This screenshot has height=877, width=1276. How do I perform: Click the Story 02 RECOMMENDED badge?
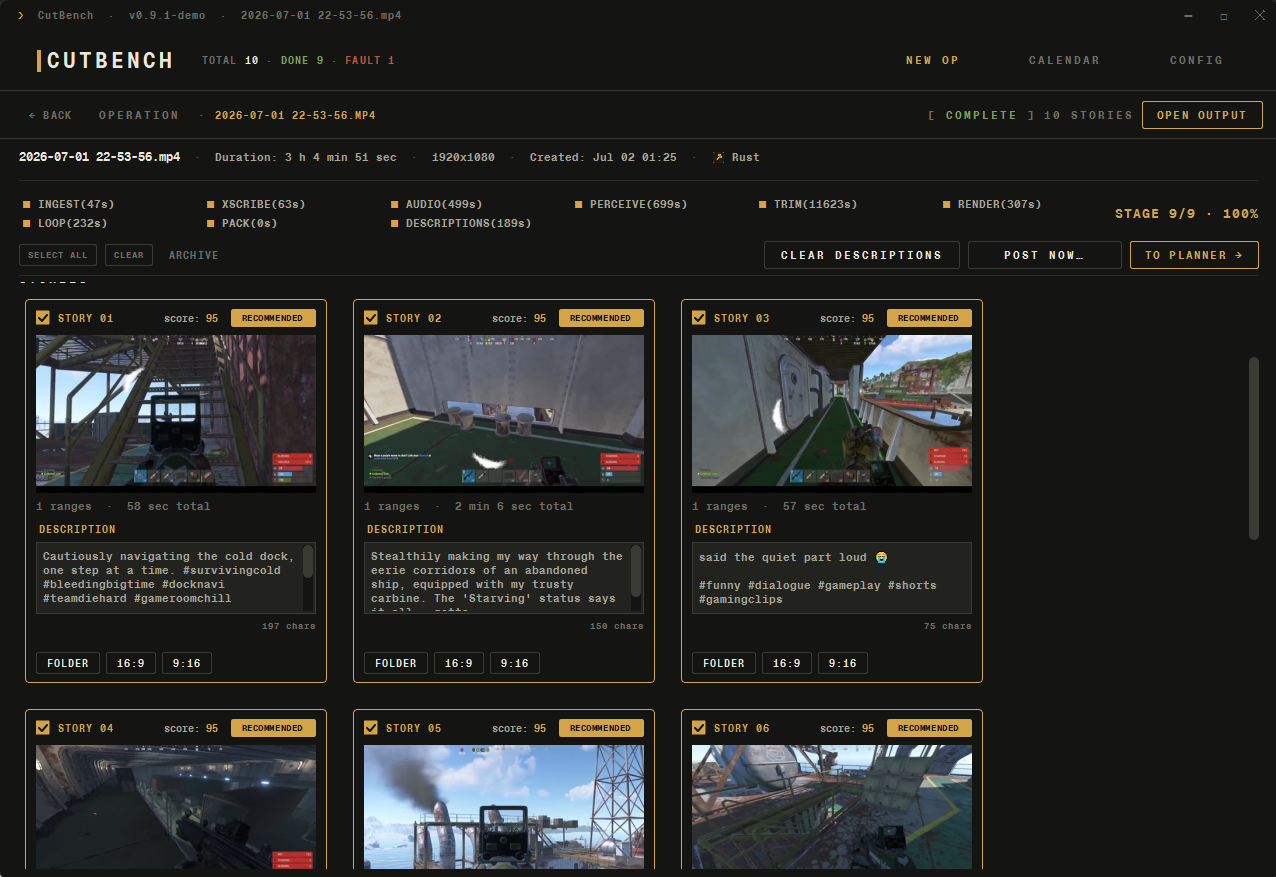point(601,318)
